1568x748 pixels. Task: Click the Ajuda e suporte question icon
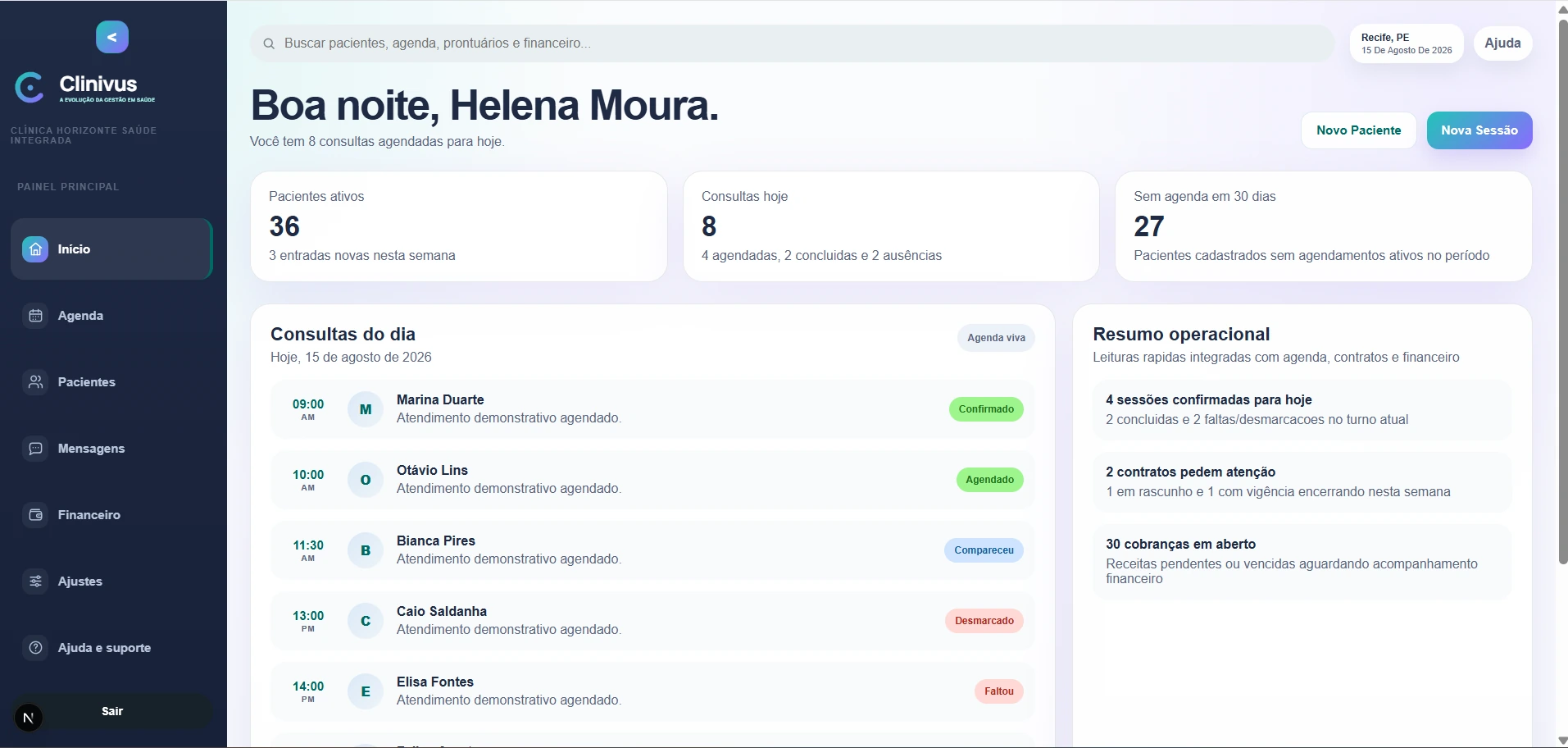35,648
